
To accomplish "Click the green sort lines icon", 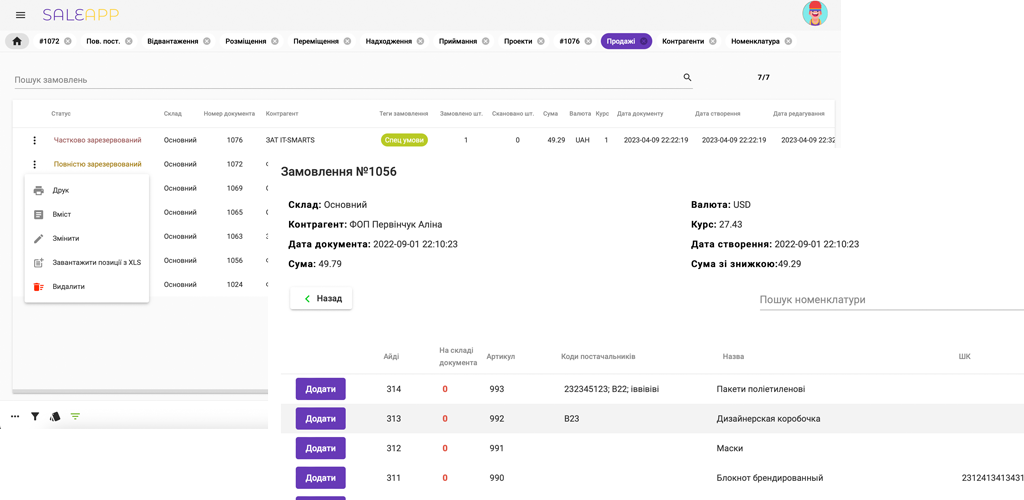I will 75,416.
